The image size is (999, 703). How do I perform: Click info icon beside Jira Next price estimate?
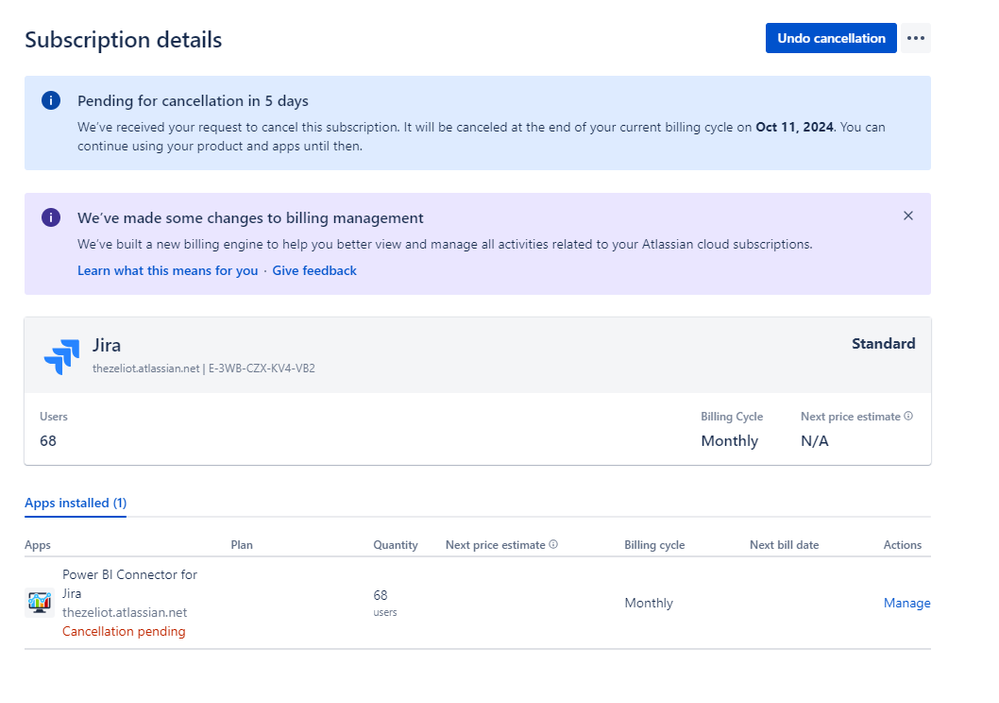point(908,416)
